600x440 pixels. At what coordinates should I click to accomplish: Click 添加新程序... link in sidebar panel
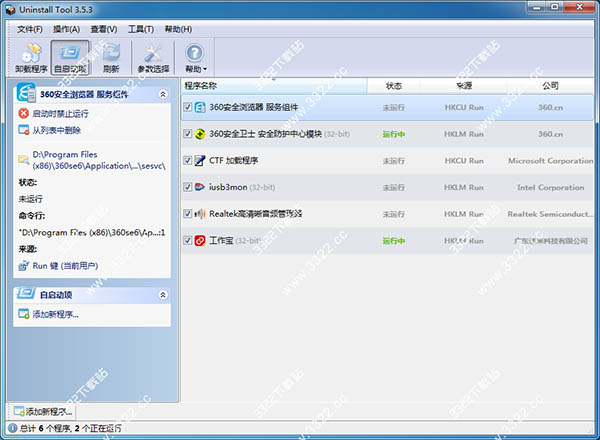coord(55,314)
